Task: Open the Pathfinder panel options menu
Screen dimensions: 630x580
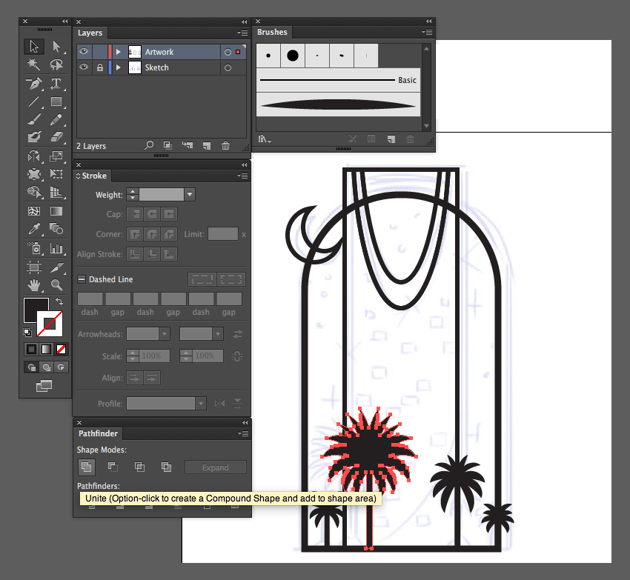Action: tap(243, 434)
